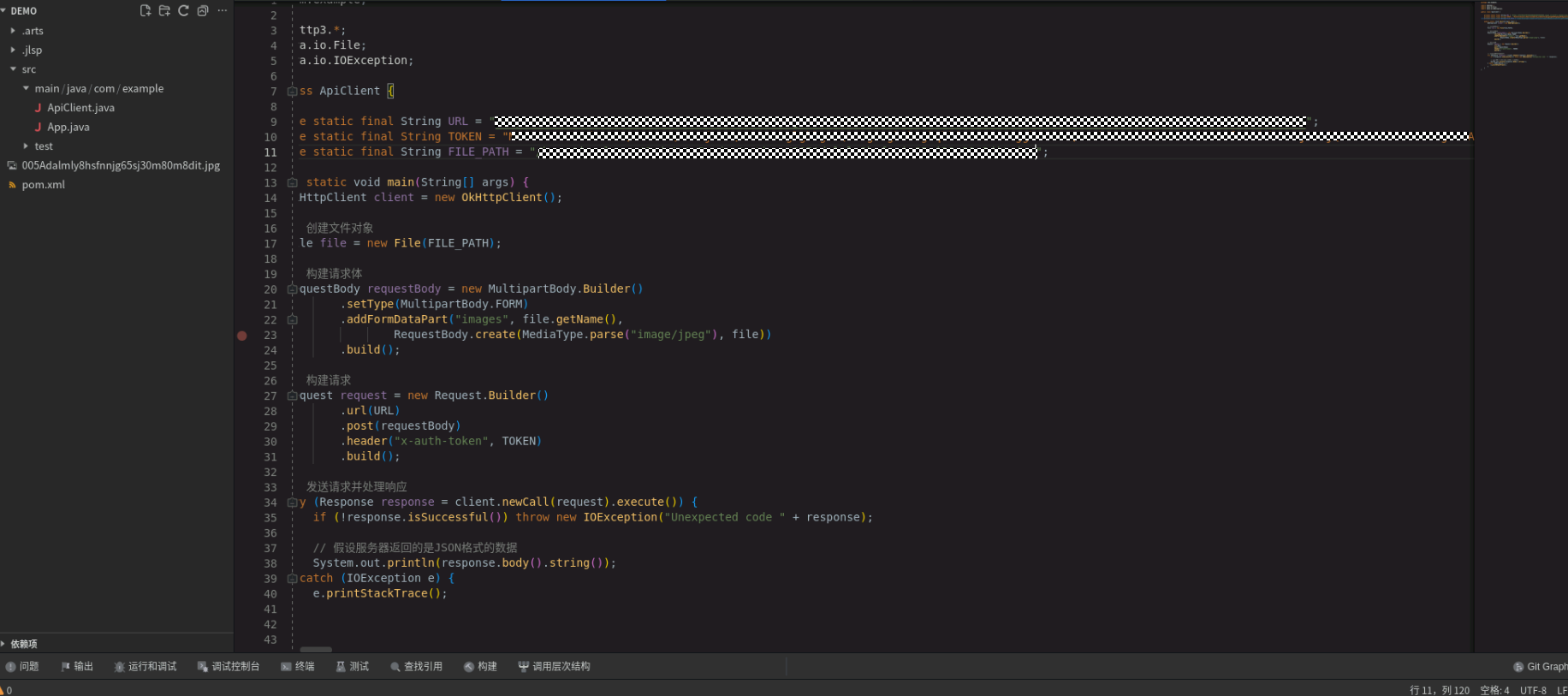Fold the requestBody builder at line 20
Viewport: 1568px width, 696px height.
[x=293, y=289]
